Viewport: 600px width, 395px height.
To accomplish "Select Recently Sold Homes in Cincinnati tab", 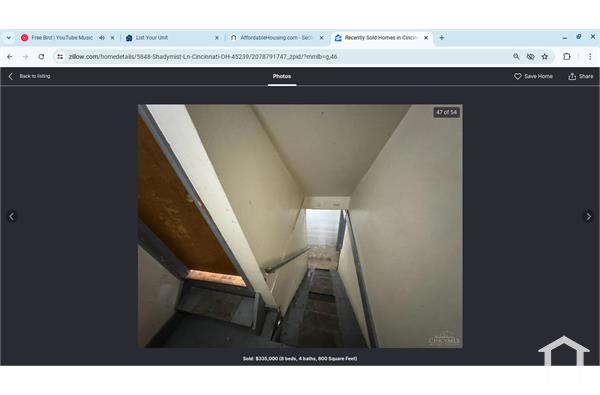I will point(377,38).
